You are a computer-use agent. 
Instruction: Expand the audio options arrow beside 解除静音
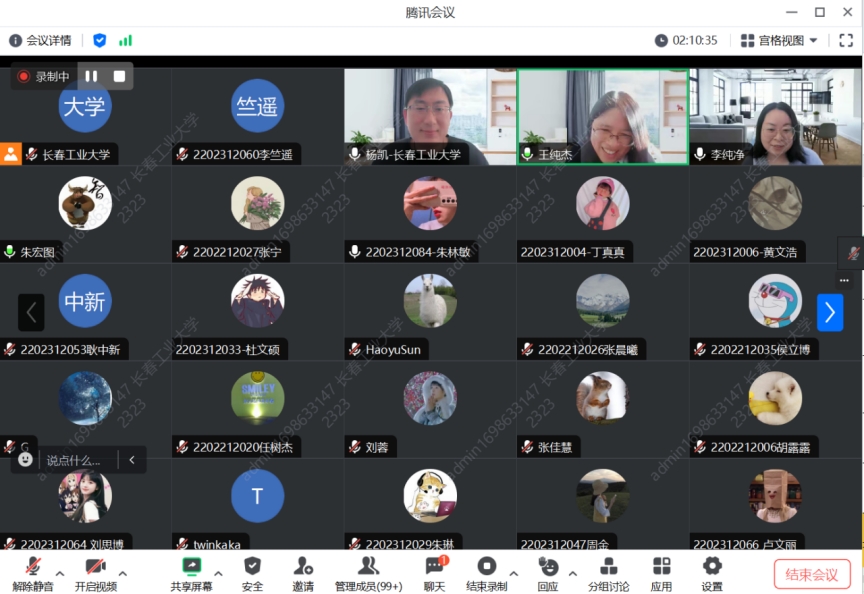(60, 573)
